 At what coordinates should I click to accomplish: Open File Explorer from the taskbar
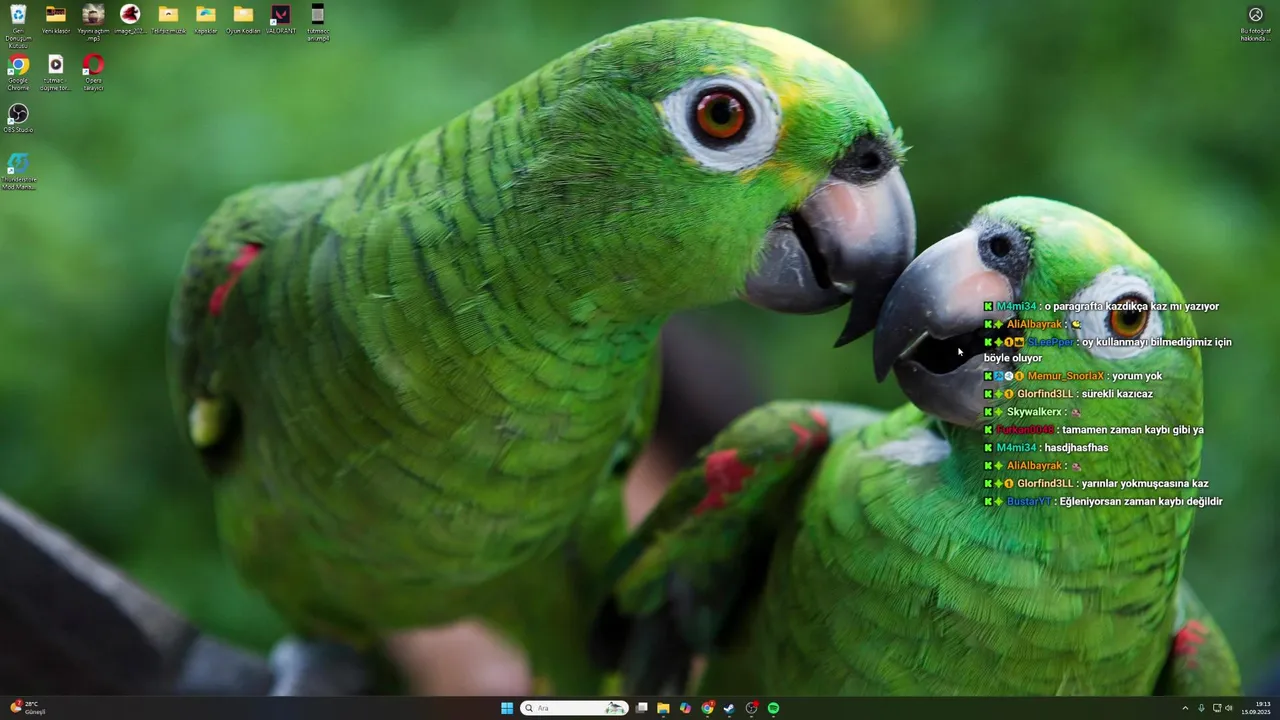[663, 708]
